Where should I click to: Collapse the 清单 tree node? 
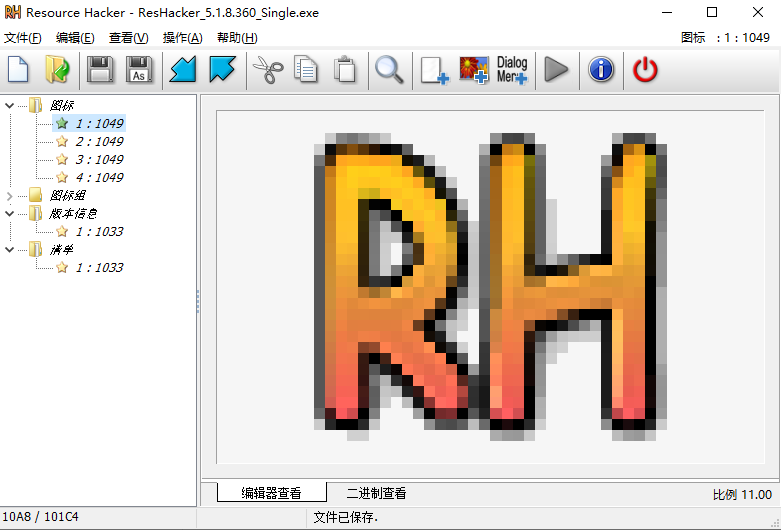(10, 249)
